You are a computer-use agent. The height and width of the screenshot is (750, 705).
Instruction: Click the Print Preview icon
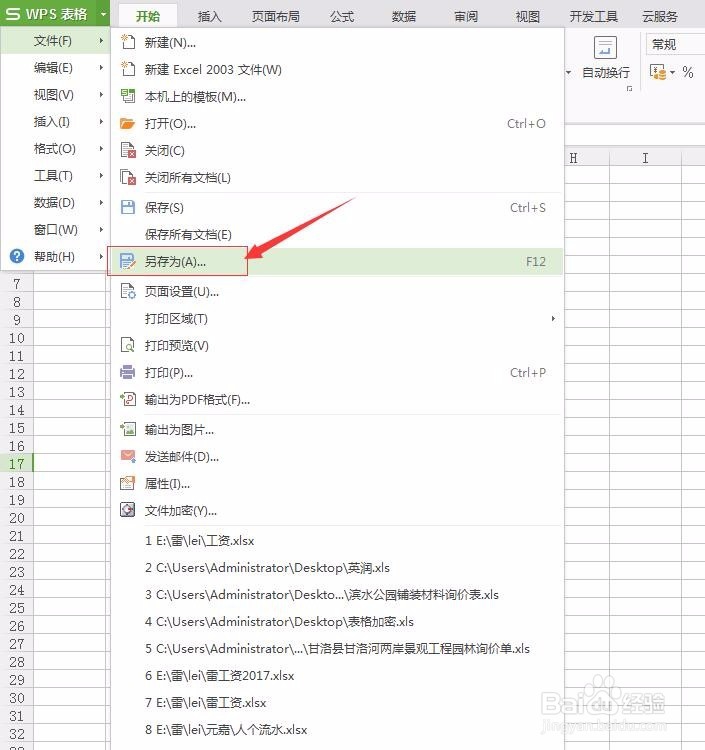click(127, 345)
